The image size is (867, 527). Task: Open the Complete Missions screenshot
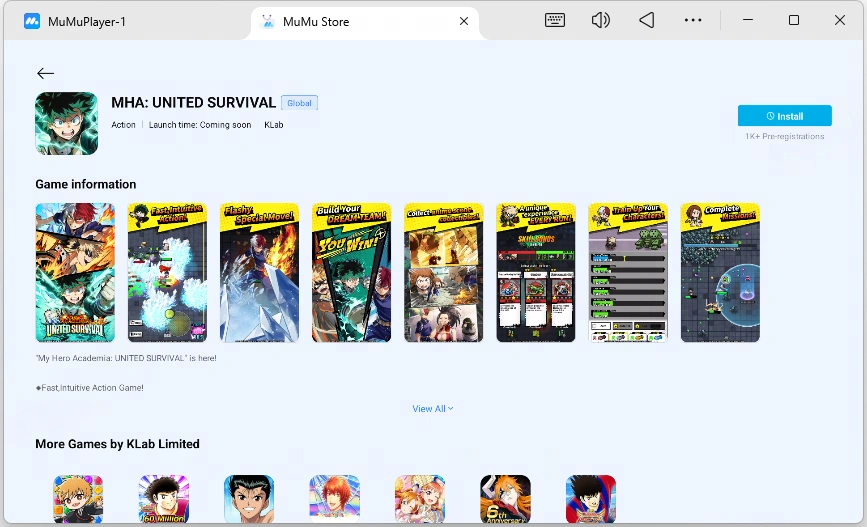click(x=720, y=272)
